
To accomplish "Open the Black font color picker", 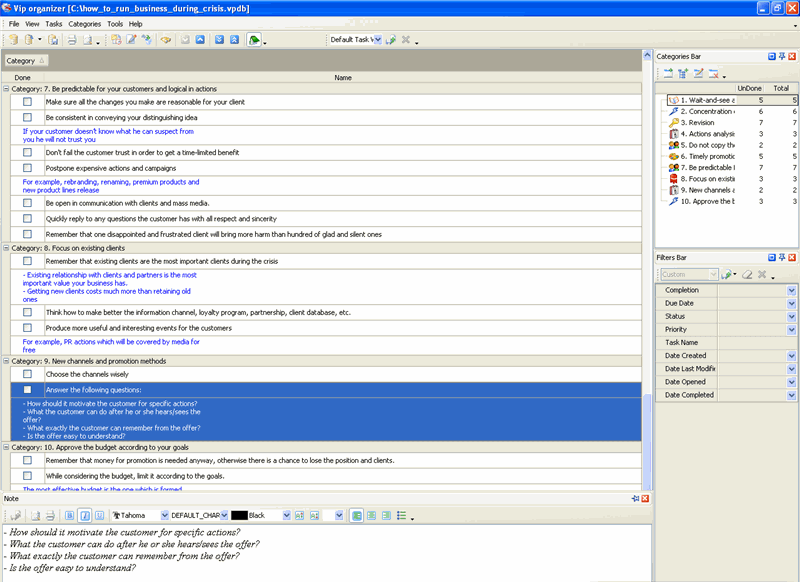I will coord(286,516).
